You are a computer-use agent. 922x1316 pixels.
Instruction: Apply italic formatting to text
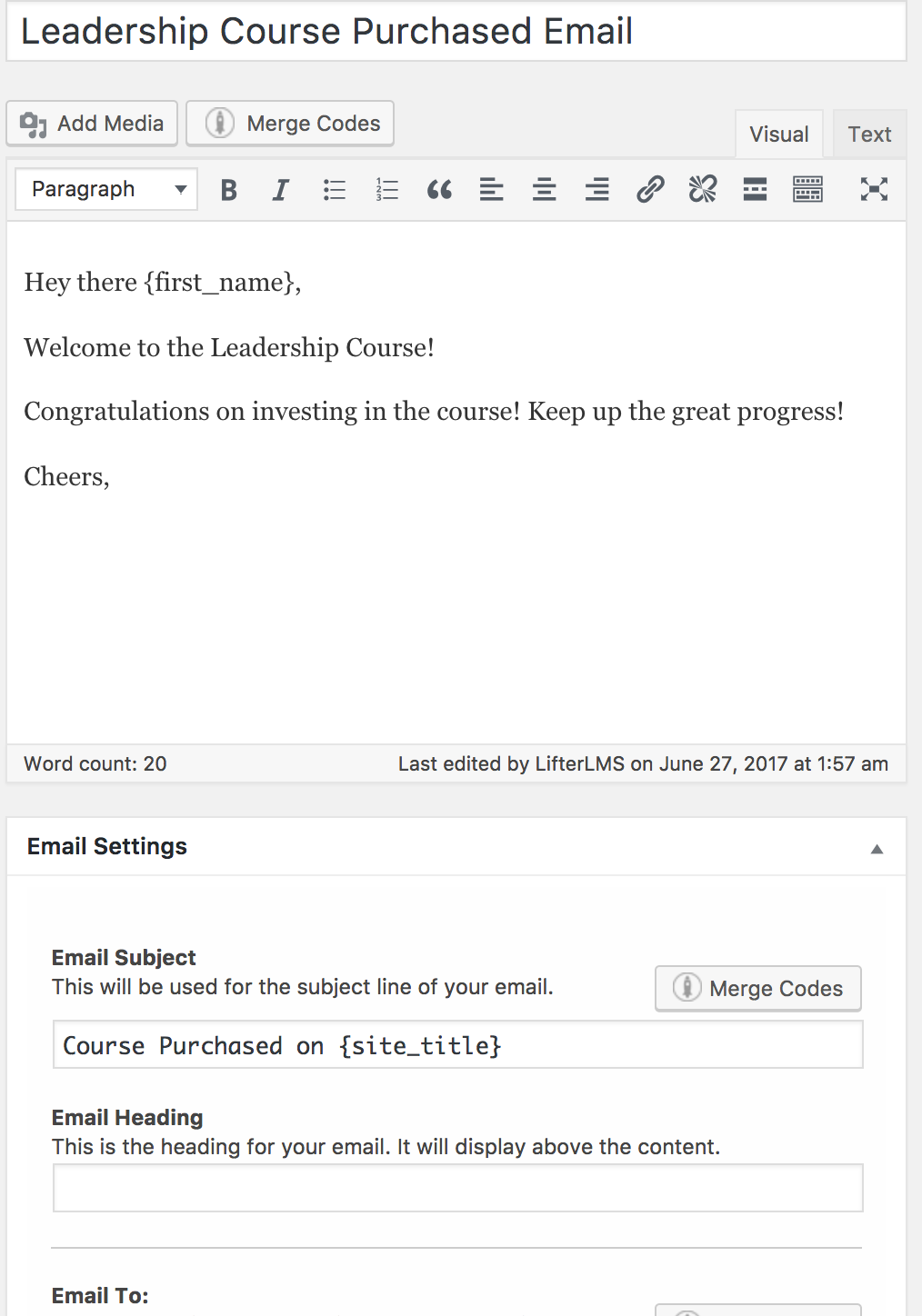click(281, 190)
